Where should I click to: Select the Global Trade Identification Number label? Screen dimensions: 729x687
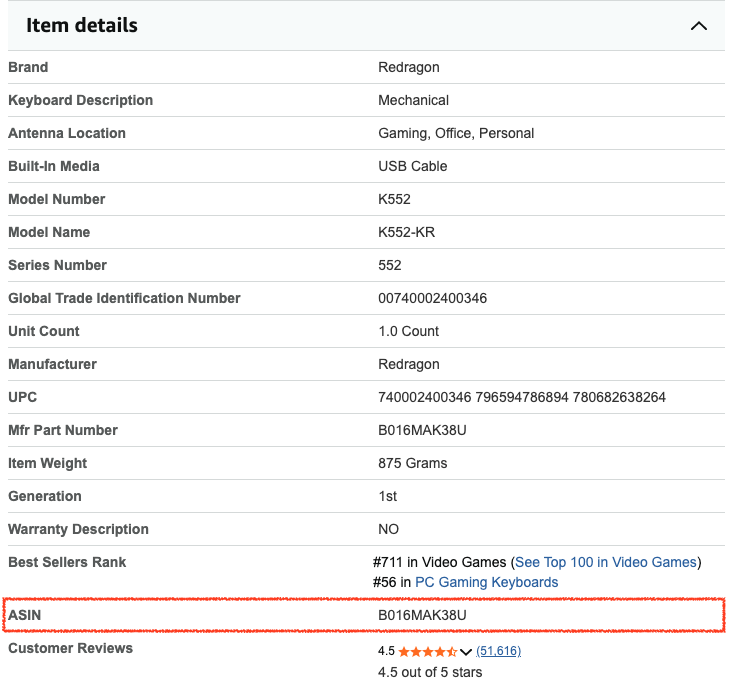125,298
